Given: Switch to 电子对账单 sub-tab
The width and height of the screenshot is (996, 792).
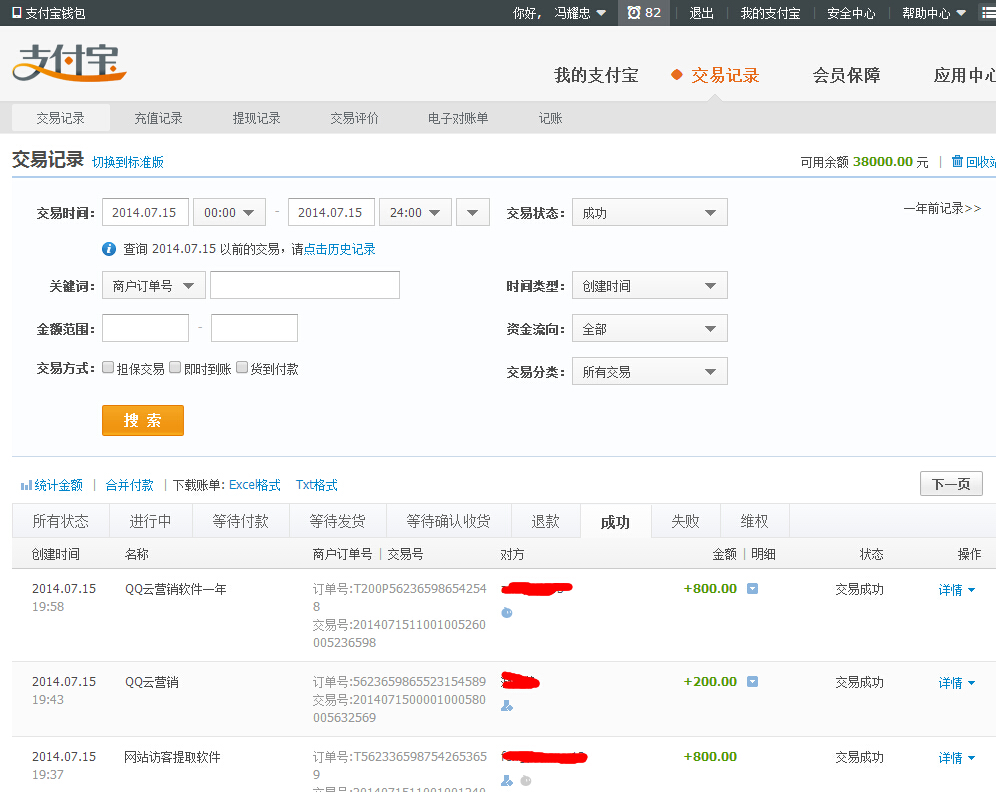Looking at the screenshot, I should (x=458, y=118).
